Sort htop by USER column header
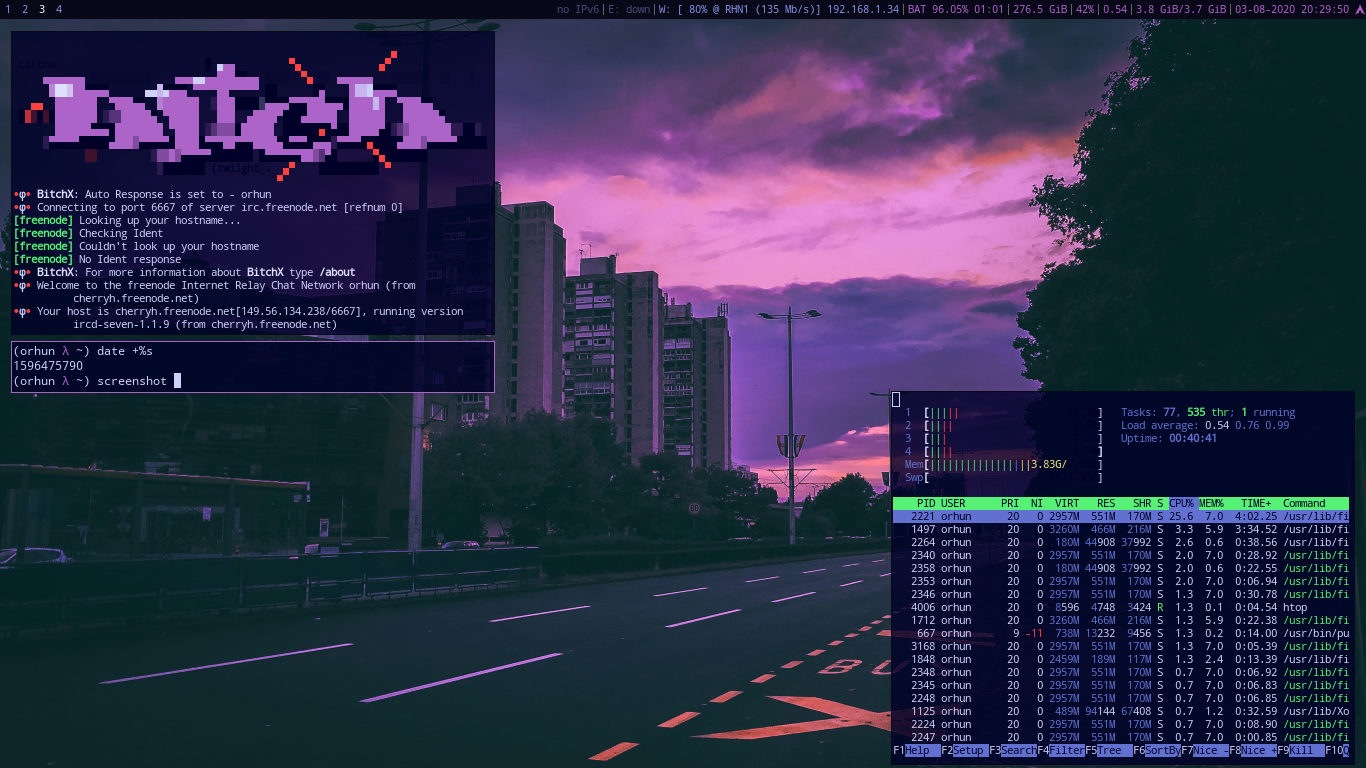This screenshot has height=768, width=1366. [953, 503]
